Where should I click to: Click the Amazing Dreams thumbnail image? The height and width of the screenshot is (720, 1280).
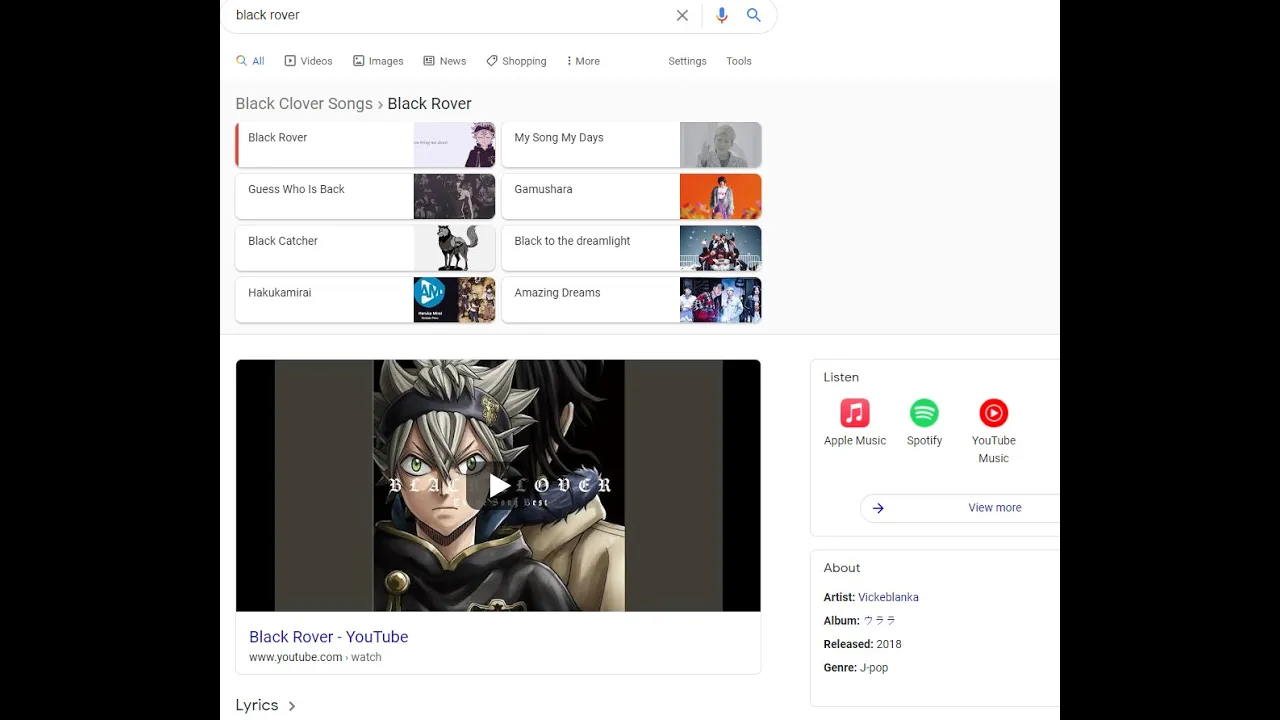click(720, 300)
